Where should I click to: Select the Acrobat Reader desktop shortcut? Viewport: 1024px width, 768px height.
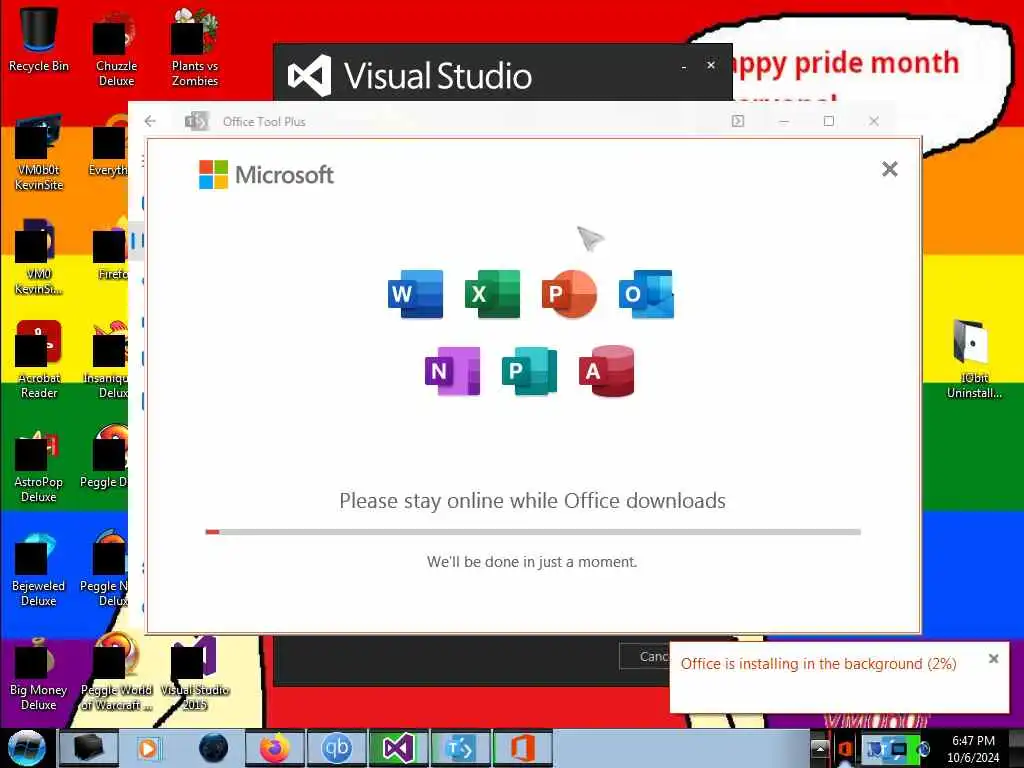click(39, 360)
